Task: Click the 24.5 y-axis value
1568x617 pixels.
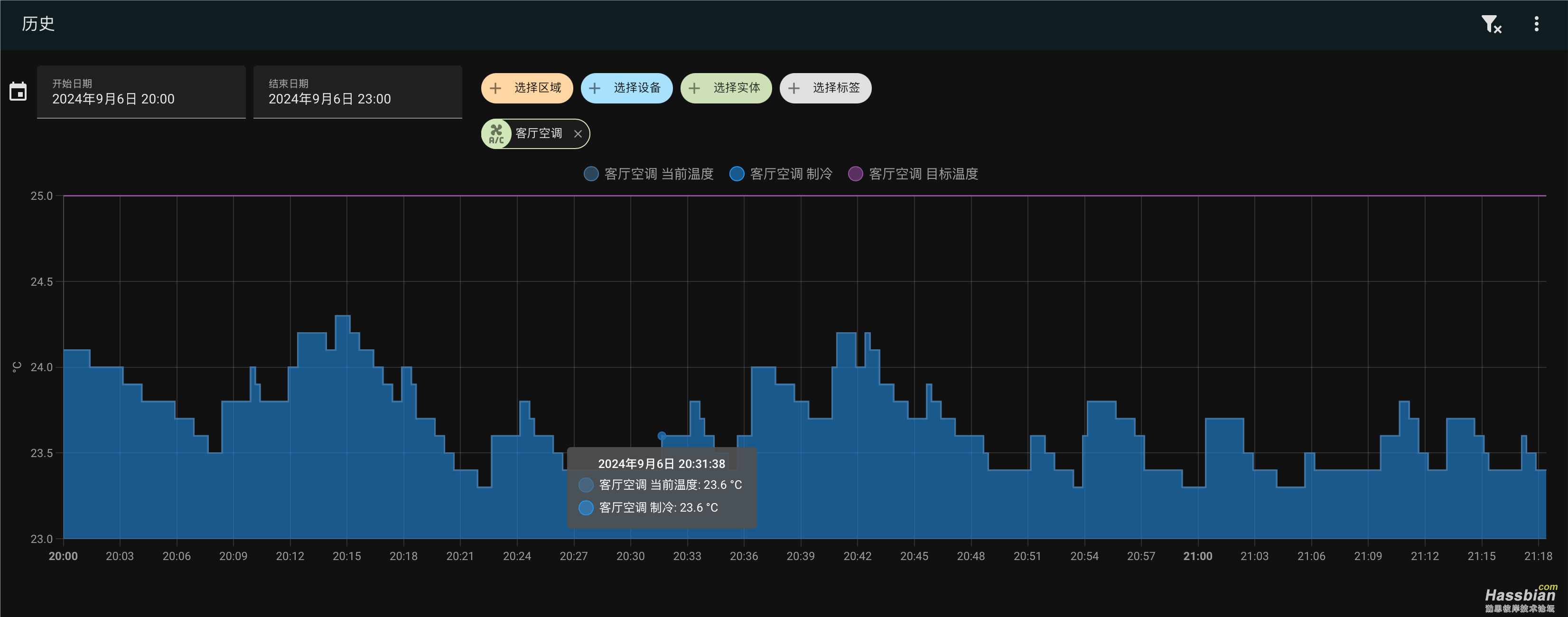Action: pyautogui.click(x=41, y=282)
